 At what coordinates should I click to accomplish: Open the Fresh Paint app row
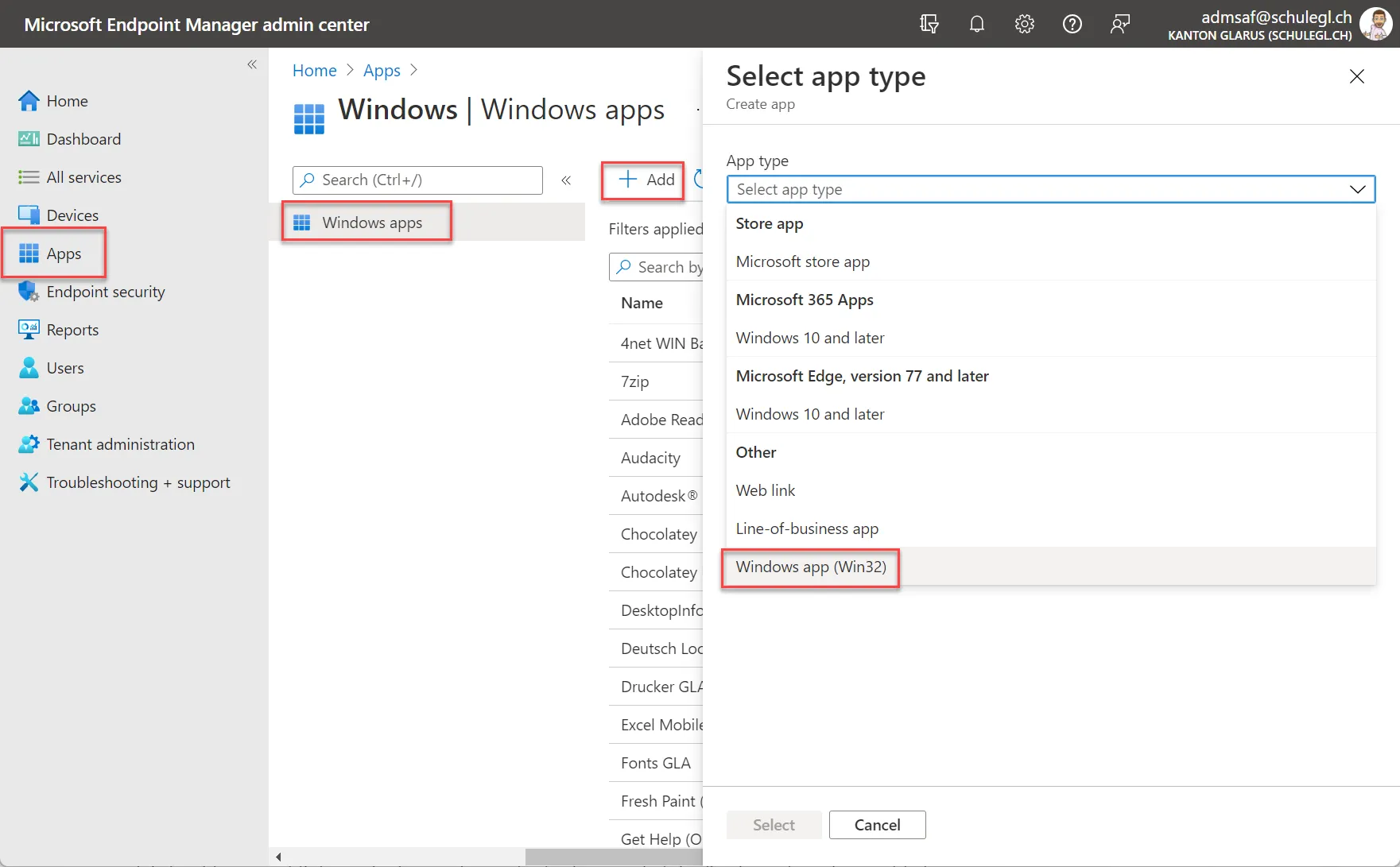(656, 801)
